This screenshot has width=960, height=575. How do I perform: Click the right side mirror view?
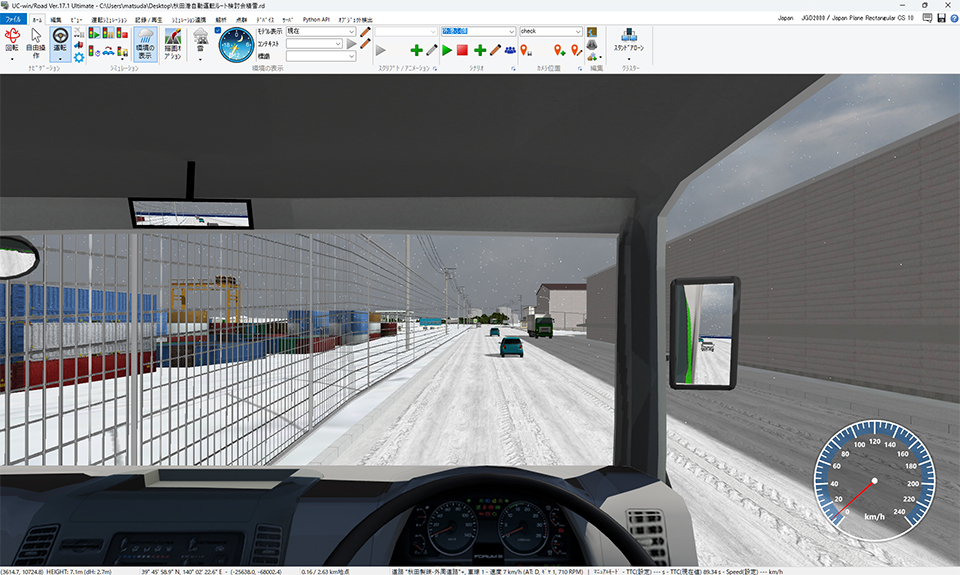tap(705, 333)
